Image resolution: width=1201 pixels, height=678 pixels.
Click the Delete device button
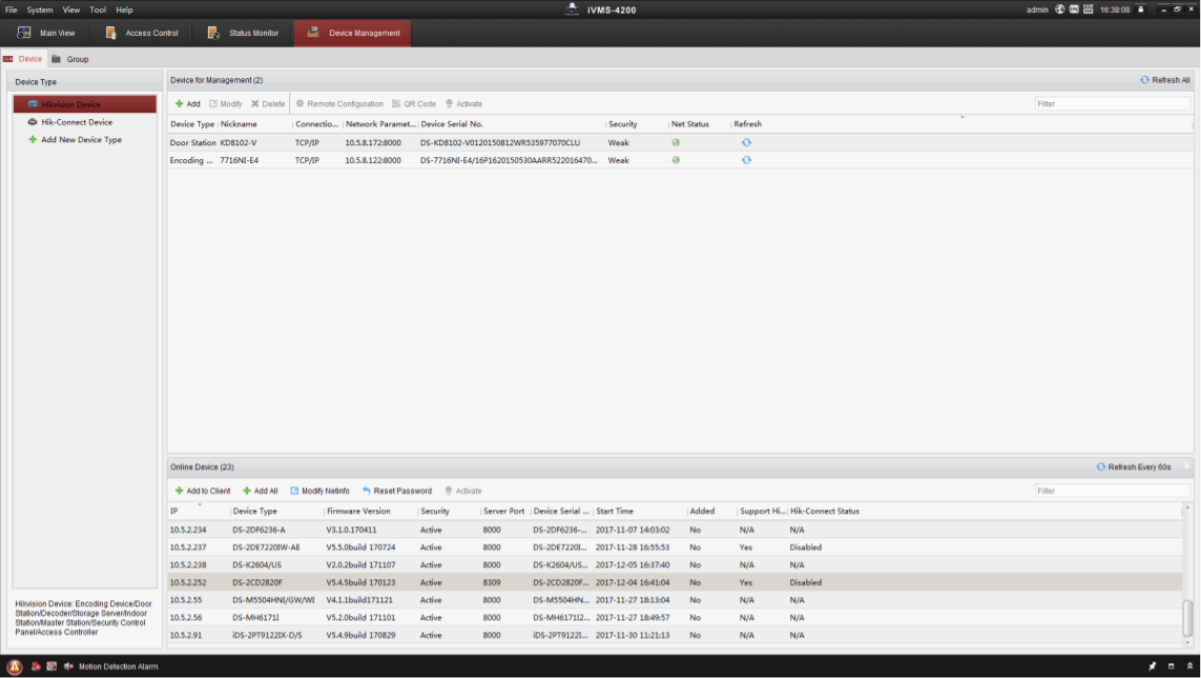[x=268, y=104]
